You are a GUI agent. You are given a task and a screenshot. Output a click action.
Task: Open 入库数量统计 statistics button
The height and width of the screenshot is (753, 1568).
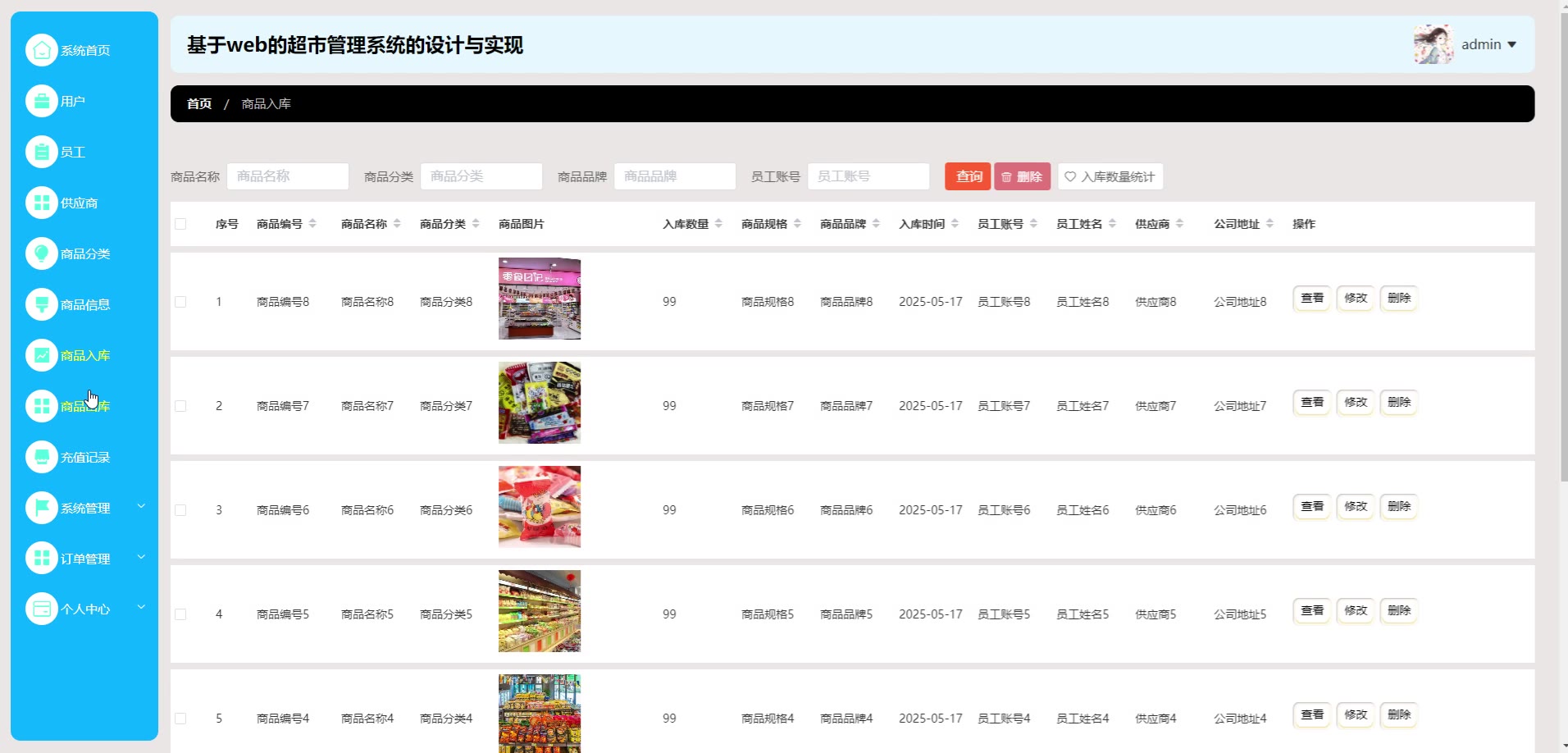1110,176
